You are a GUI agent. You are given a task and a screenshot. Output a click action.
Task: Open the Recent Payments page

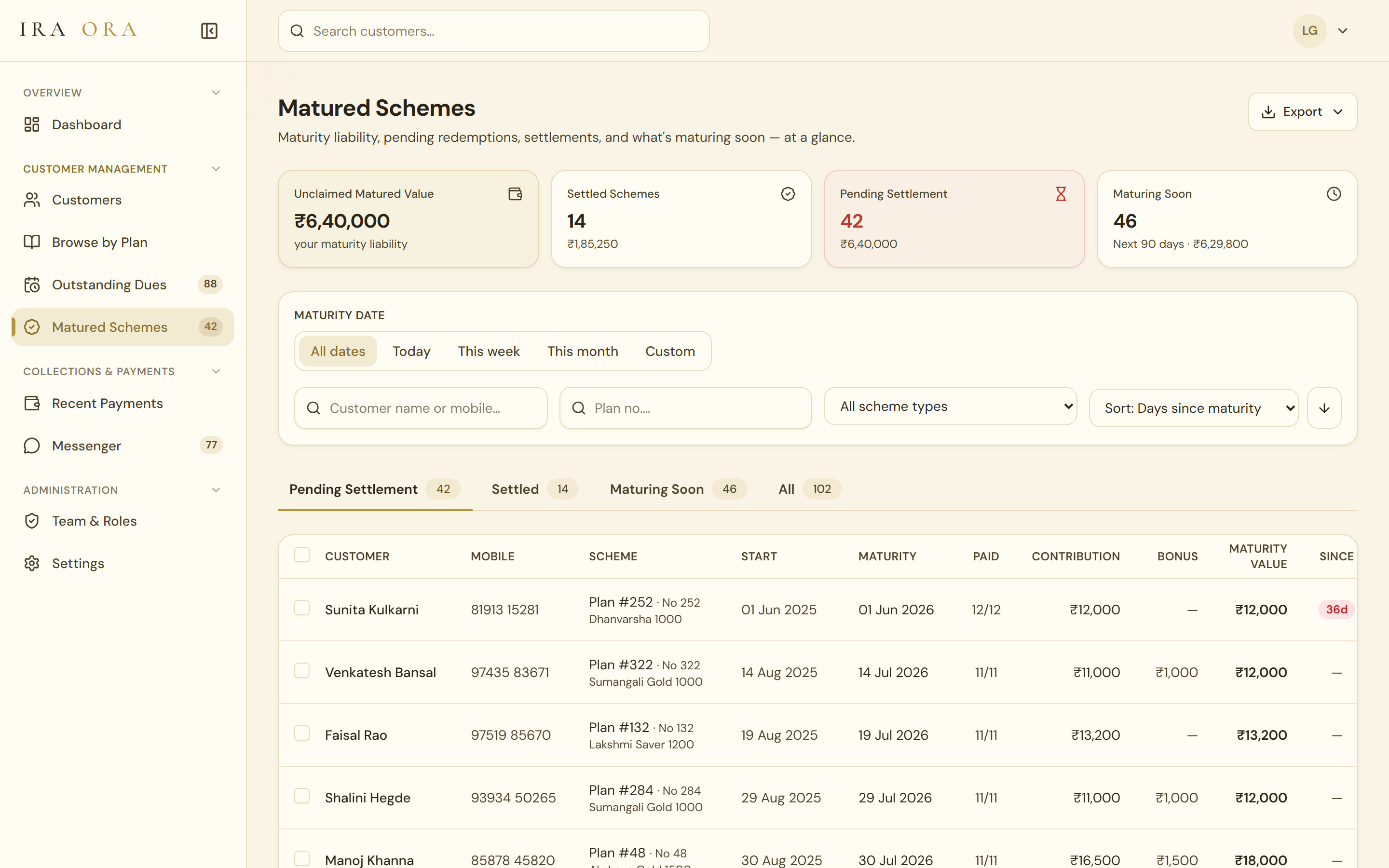123,404
